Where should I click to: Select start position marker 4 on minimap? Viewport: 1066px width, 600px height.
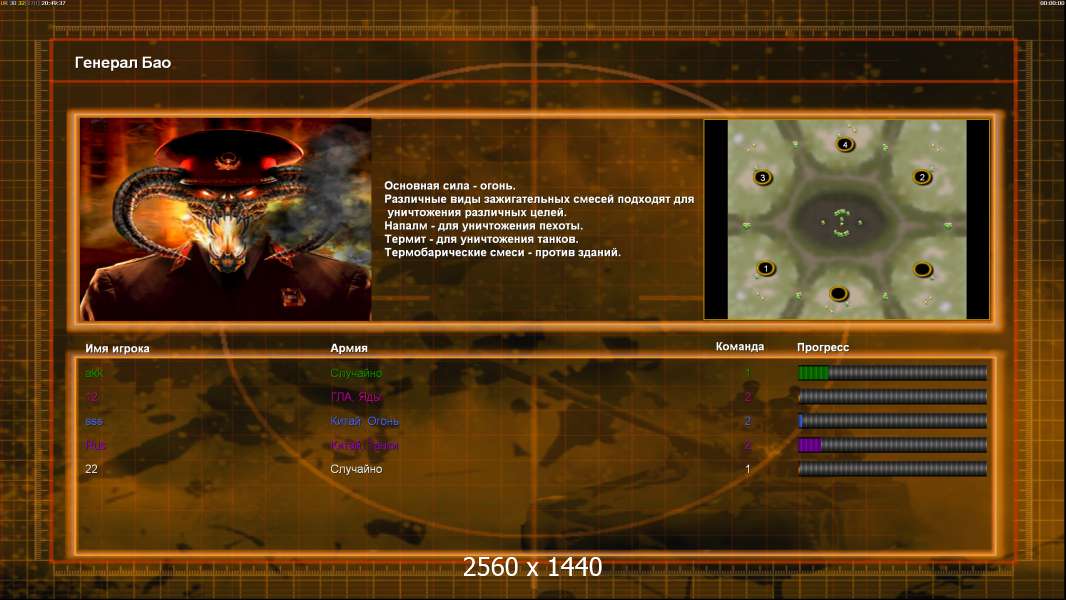tap(844, 144)
